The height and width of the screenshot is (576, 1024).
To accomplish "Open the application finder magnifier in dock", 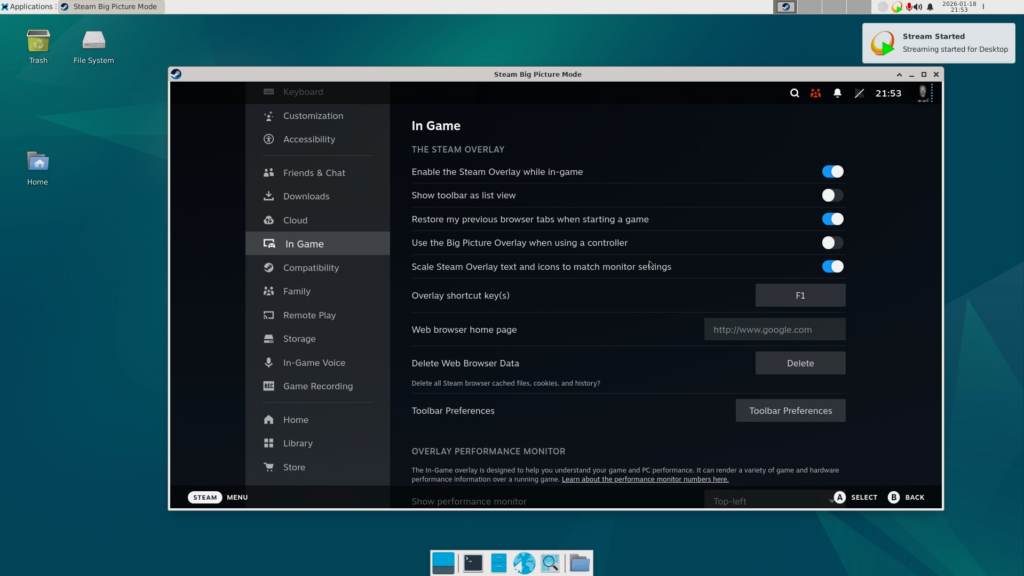I will [550, 563].
